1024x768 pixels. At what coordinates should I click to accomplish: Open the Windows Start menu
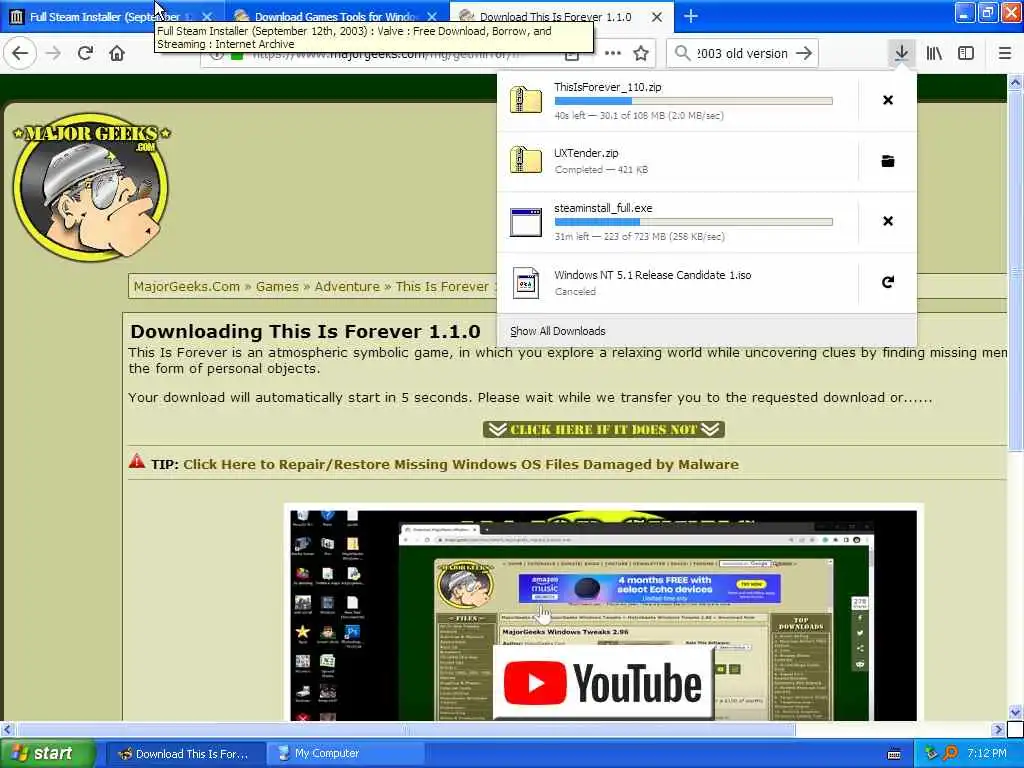tap(46, 753)
